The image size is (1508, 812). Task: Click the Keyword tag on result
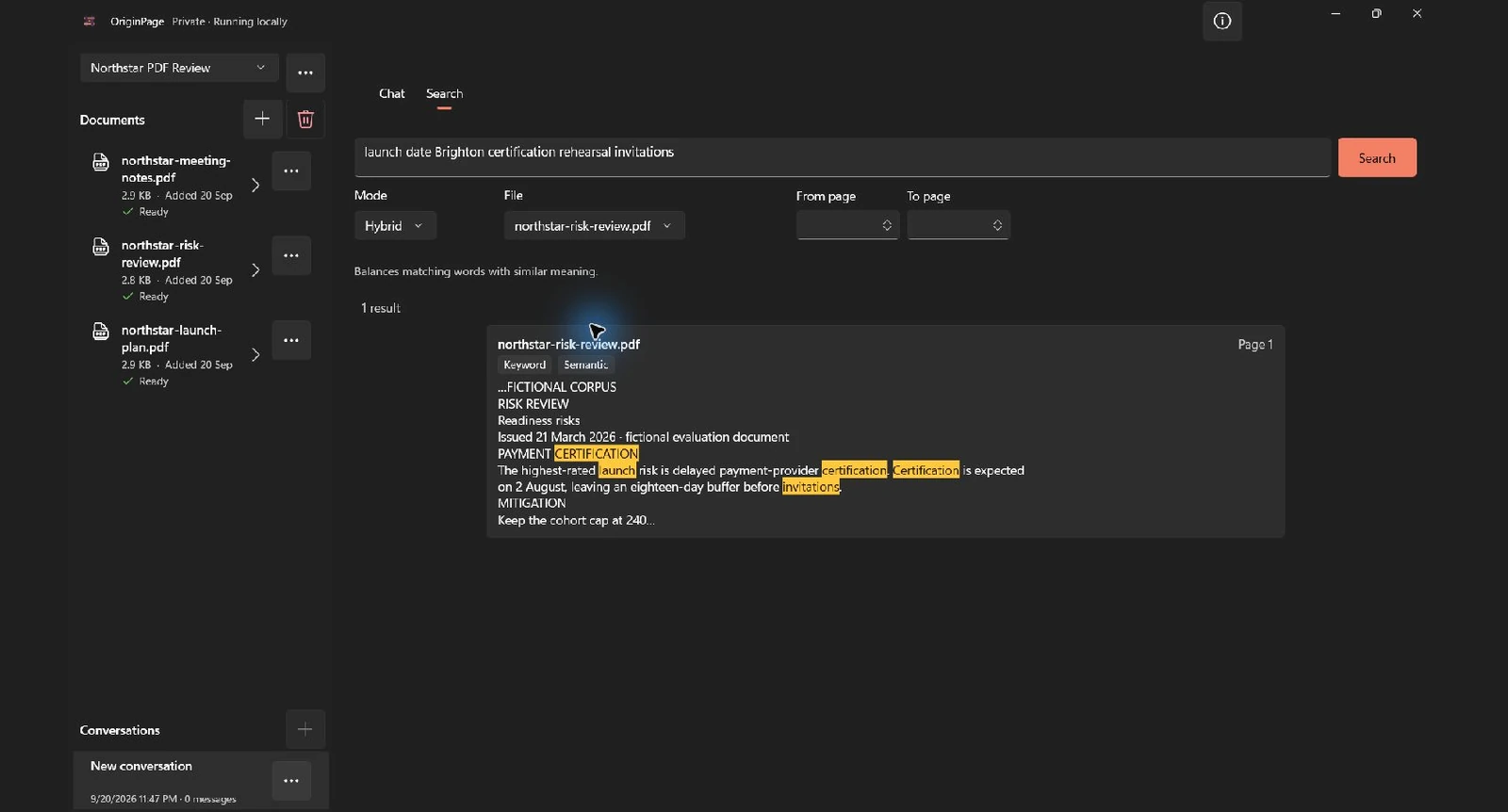525,365
